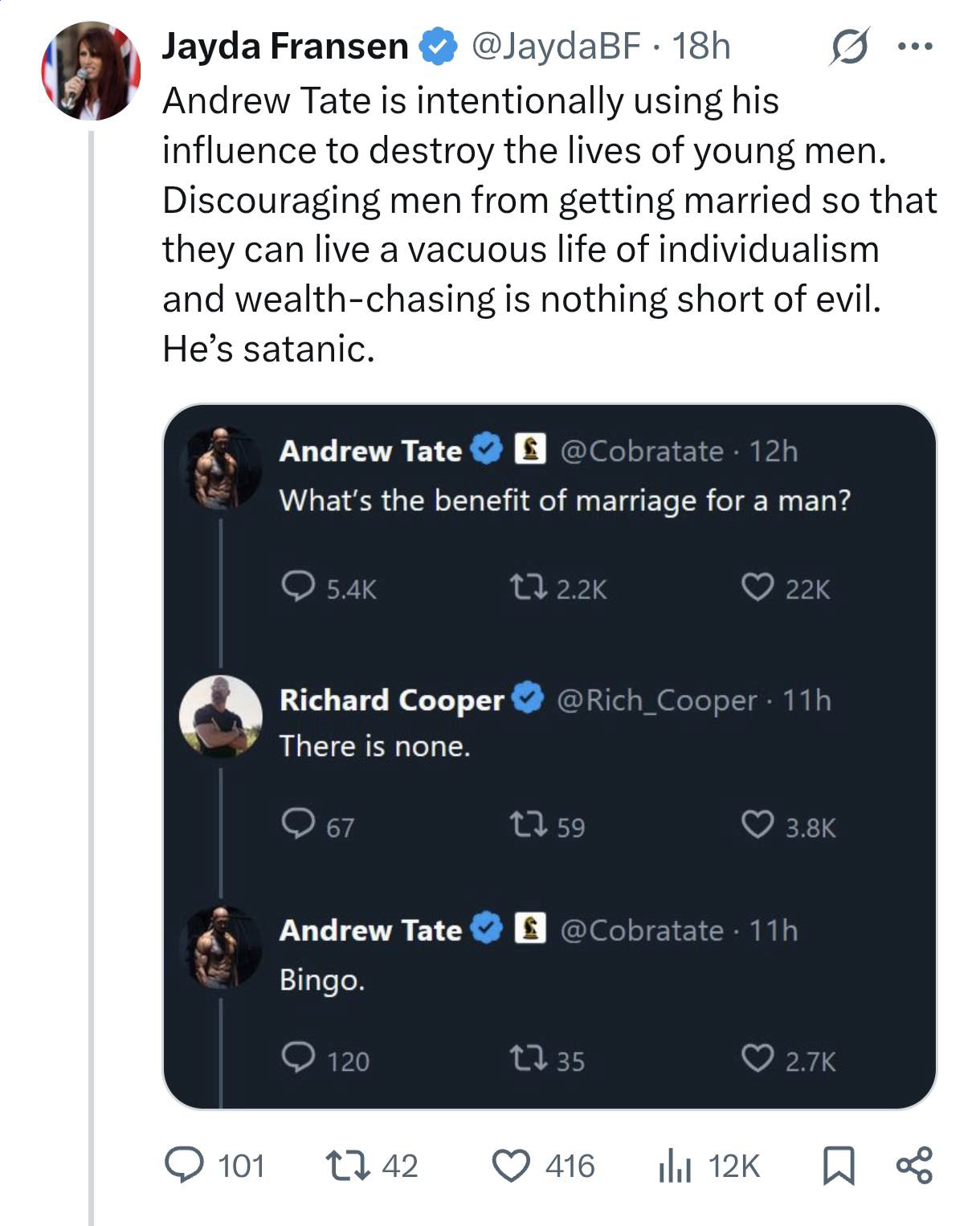Image resolution: width=980 pixels, height=1226 pixels.
Task: Click the blue verified badge beside Jayda Fransen
Action: click(438, 47)
